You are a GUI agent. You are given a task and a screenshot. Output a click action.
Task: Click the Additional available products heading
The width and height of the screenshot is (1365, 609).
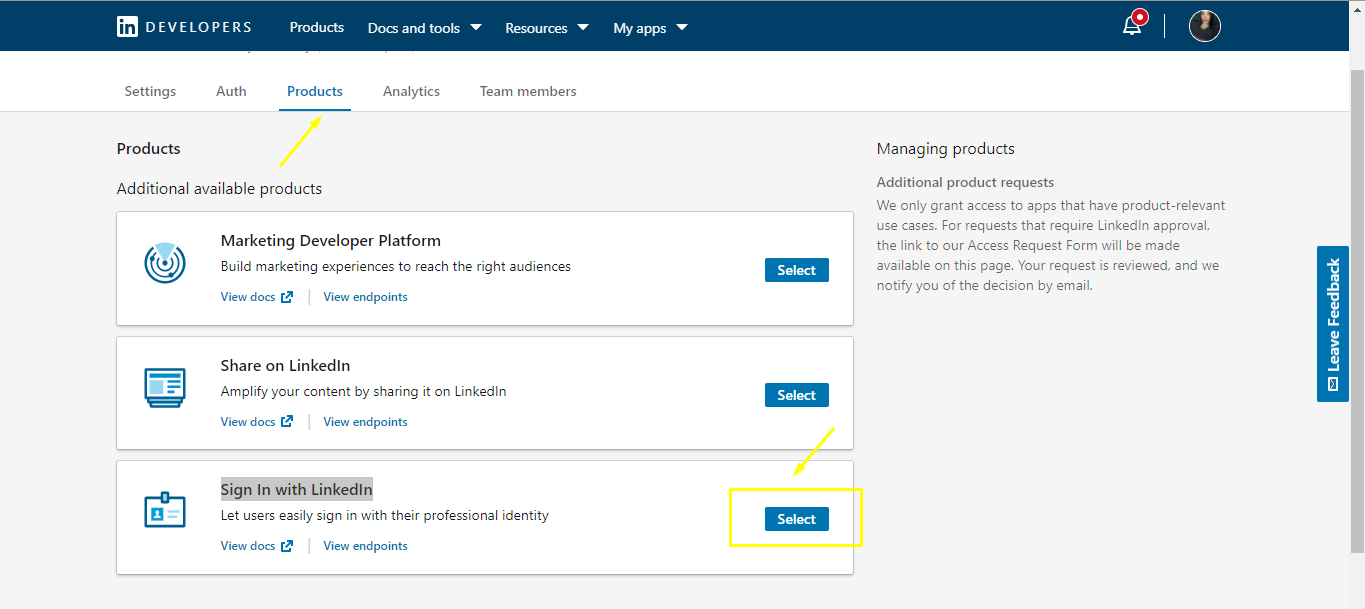click(219, 189)
